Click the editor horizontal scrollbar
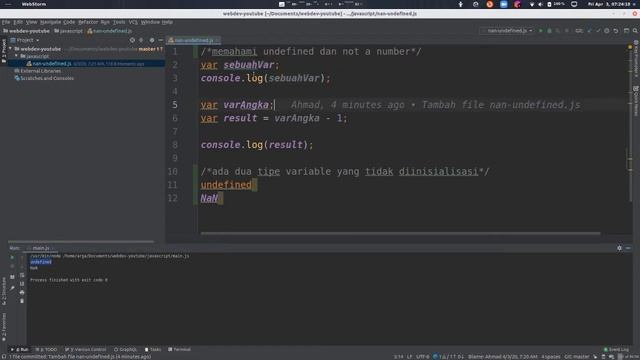This screenshot has height=360, width=640. pyautogui.click(x=400, y=233)
